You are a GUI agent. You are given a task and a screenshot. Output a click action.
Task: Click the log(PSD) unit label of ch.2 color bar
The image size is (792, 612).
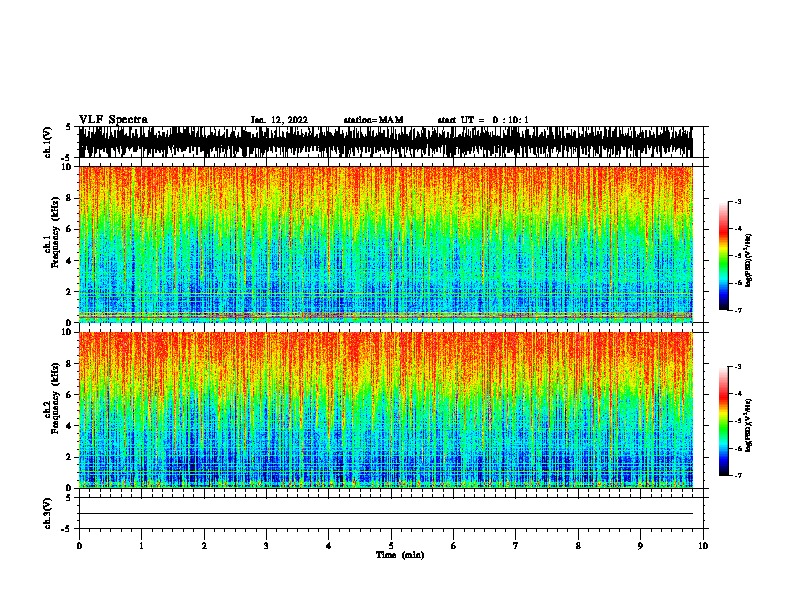pyautogui.click(x=749, y=426)
